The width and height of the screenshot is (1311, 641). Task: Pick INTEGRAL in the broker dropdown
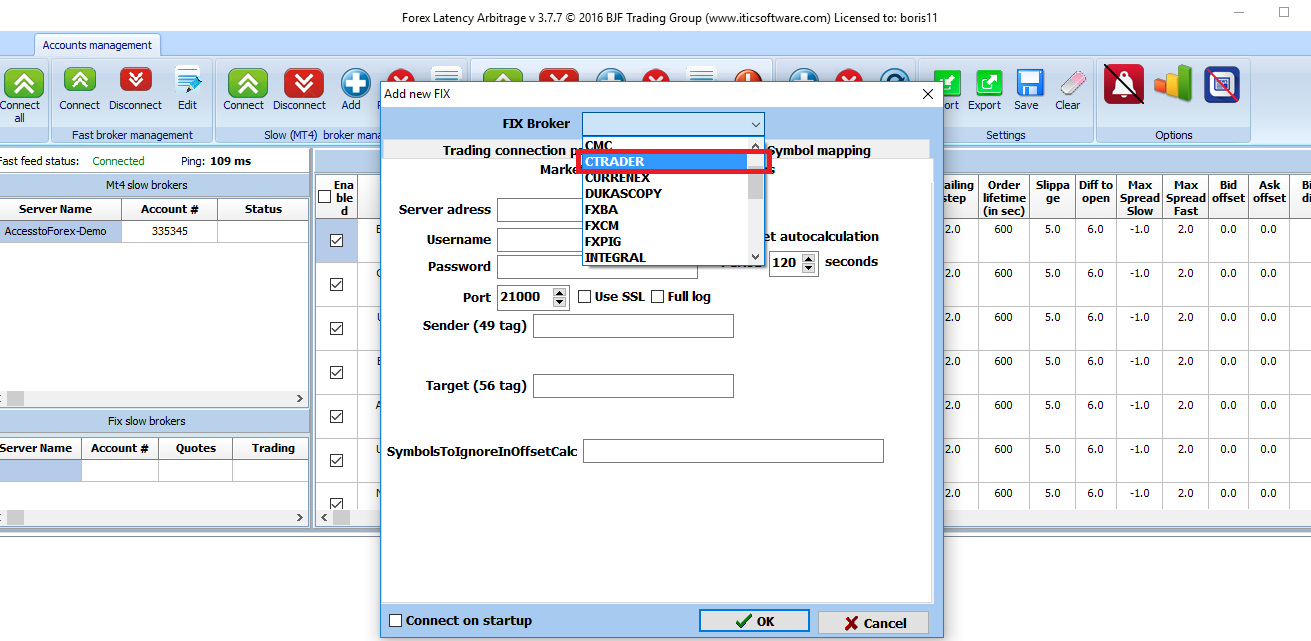665,257
